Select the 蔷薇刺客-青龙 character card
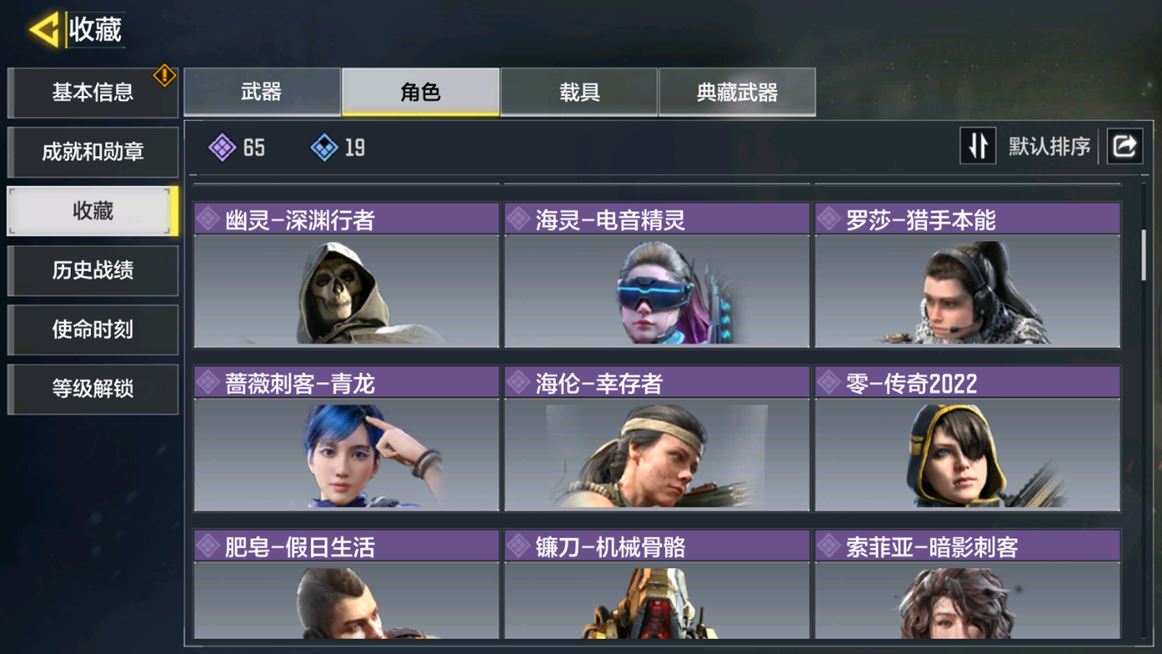Image resolution: width=1162 pixels, height=654 pixels. point(346,439)
